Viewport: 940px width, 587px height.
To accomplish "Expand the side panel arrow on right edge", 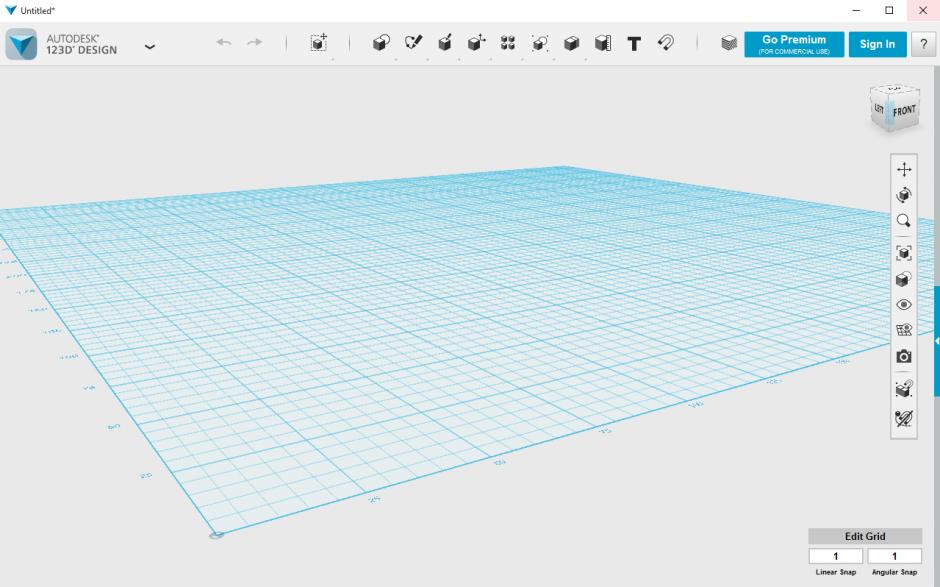I will (936, 341).
